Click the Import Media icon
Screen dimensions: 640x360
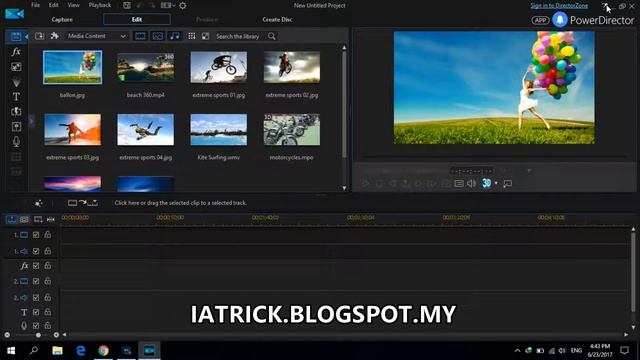click(x=39, y=36)
